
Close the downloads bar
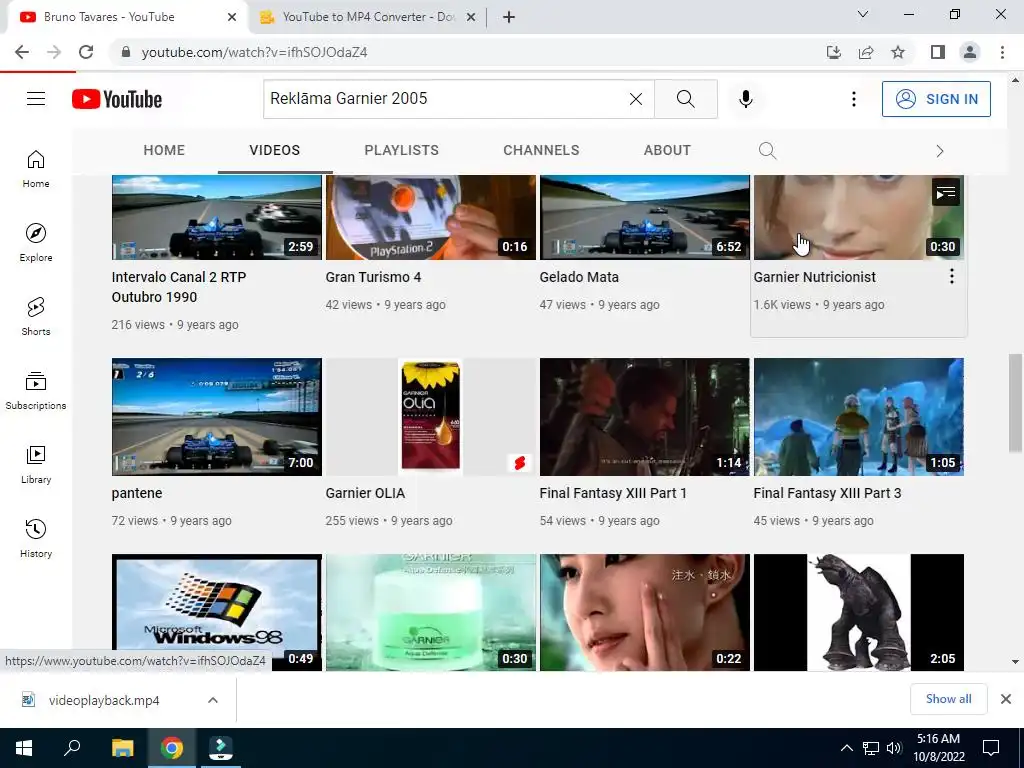[x=1006, y=699]
